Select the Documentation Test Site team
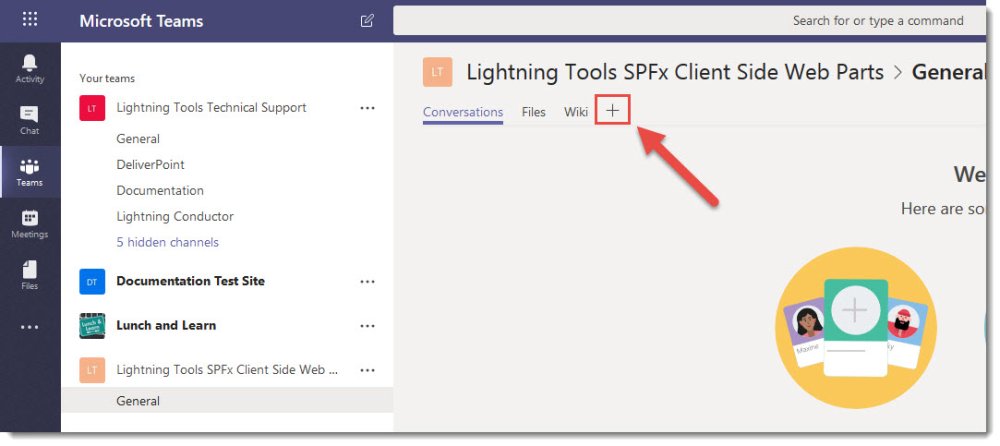This screenshot has width=1000, height=446. (x=190, y=281)
